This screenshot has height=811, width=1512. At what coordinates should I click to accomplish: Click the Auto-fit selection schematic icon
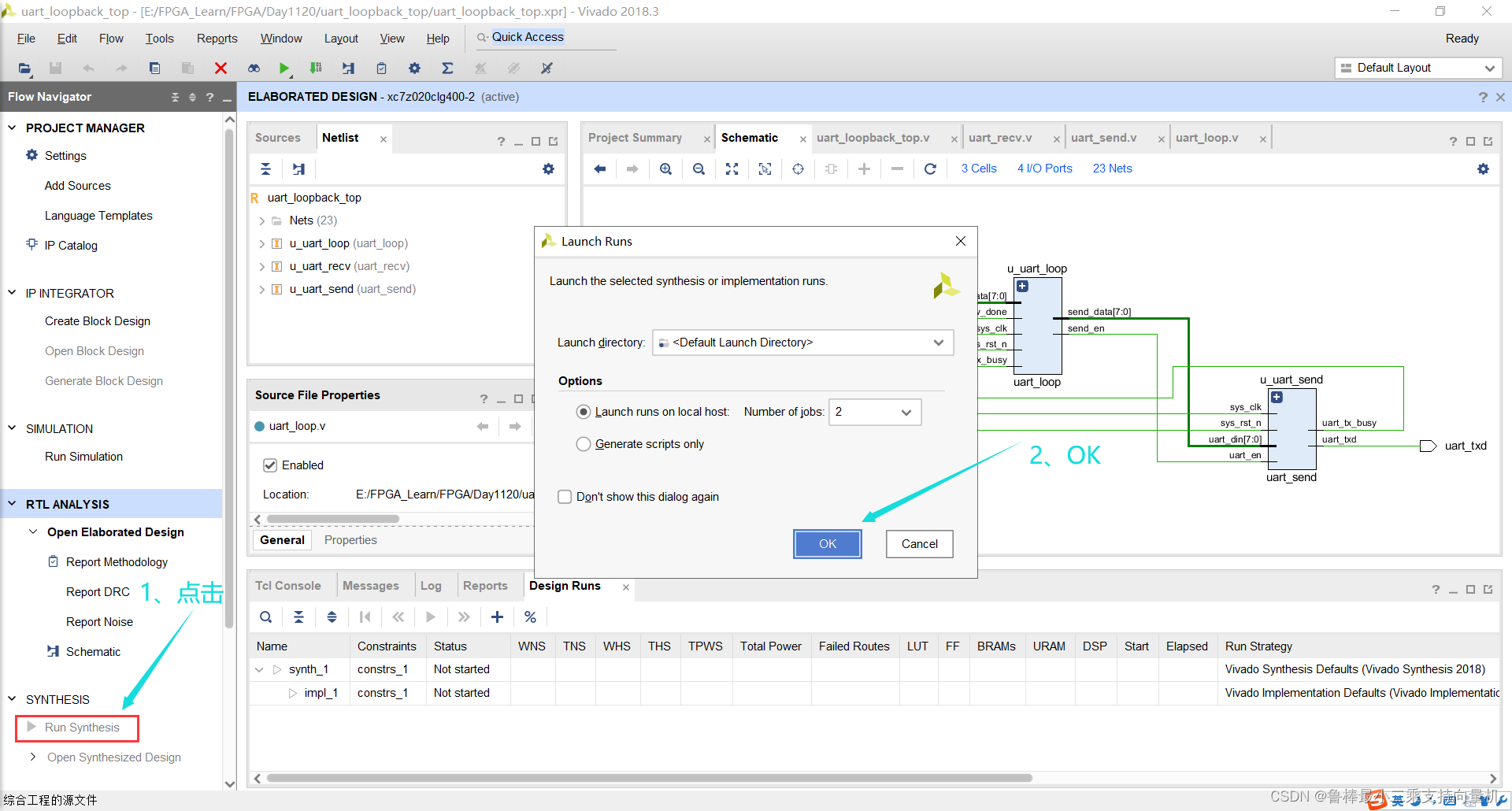[798, 168]
